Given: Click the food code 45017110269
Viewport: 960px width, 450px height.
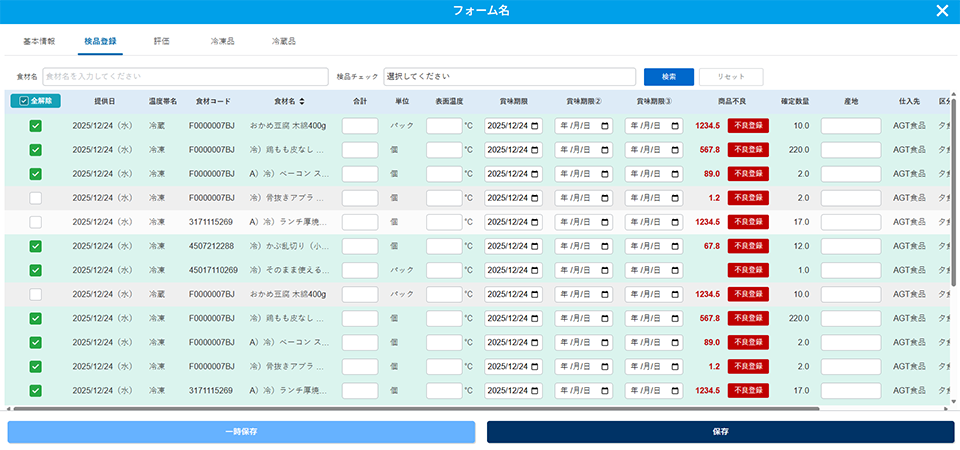Looking at the screenshot, I should pos(213,270).
